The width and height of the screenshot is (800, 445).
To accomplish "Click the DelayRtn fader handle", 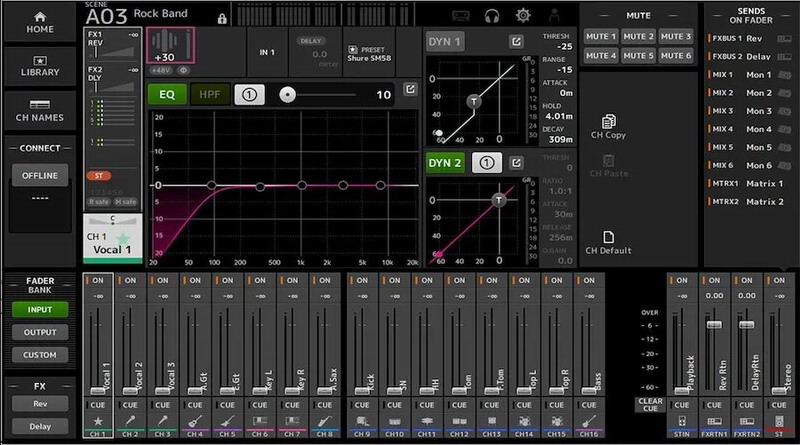I will tap(746, 325).
